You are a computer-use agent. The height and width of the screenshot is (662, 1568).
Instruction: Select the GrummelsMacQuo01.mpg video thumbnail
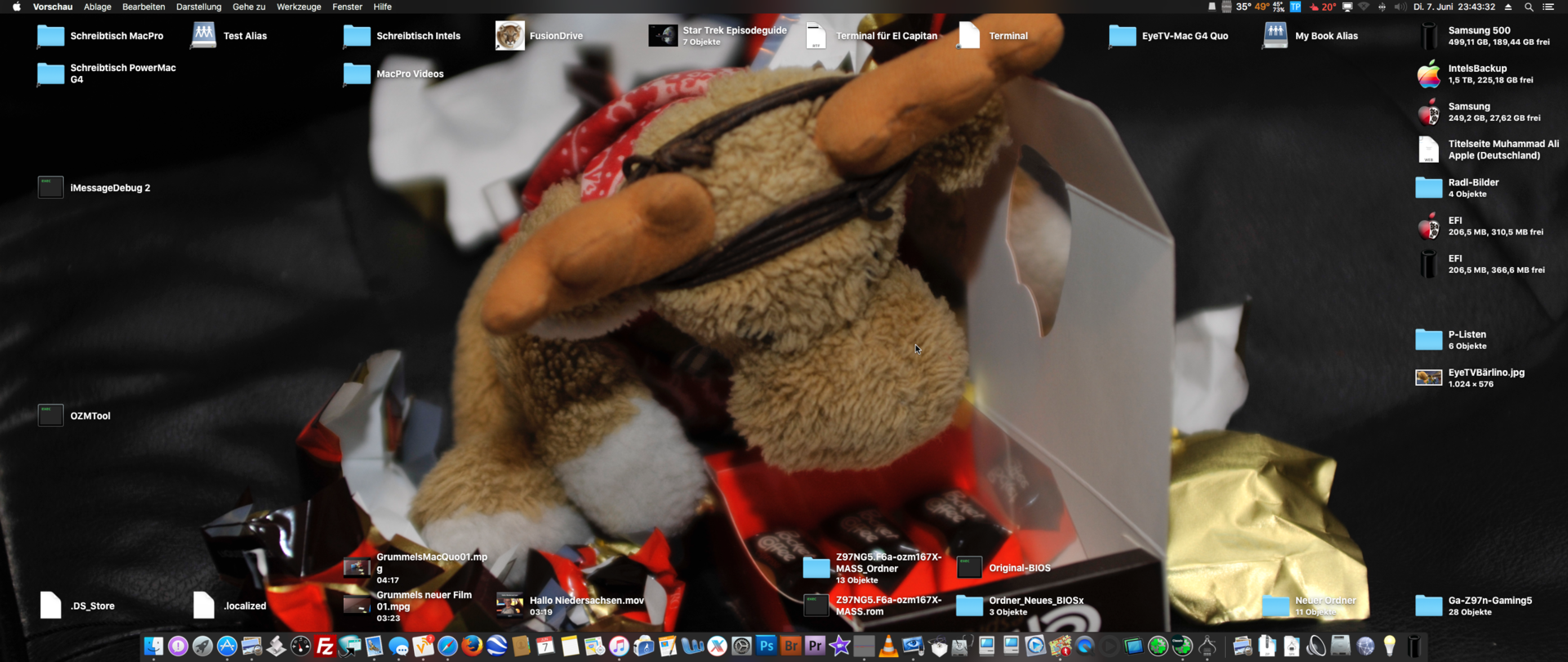(x=357, y=568)
